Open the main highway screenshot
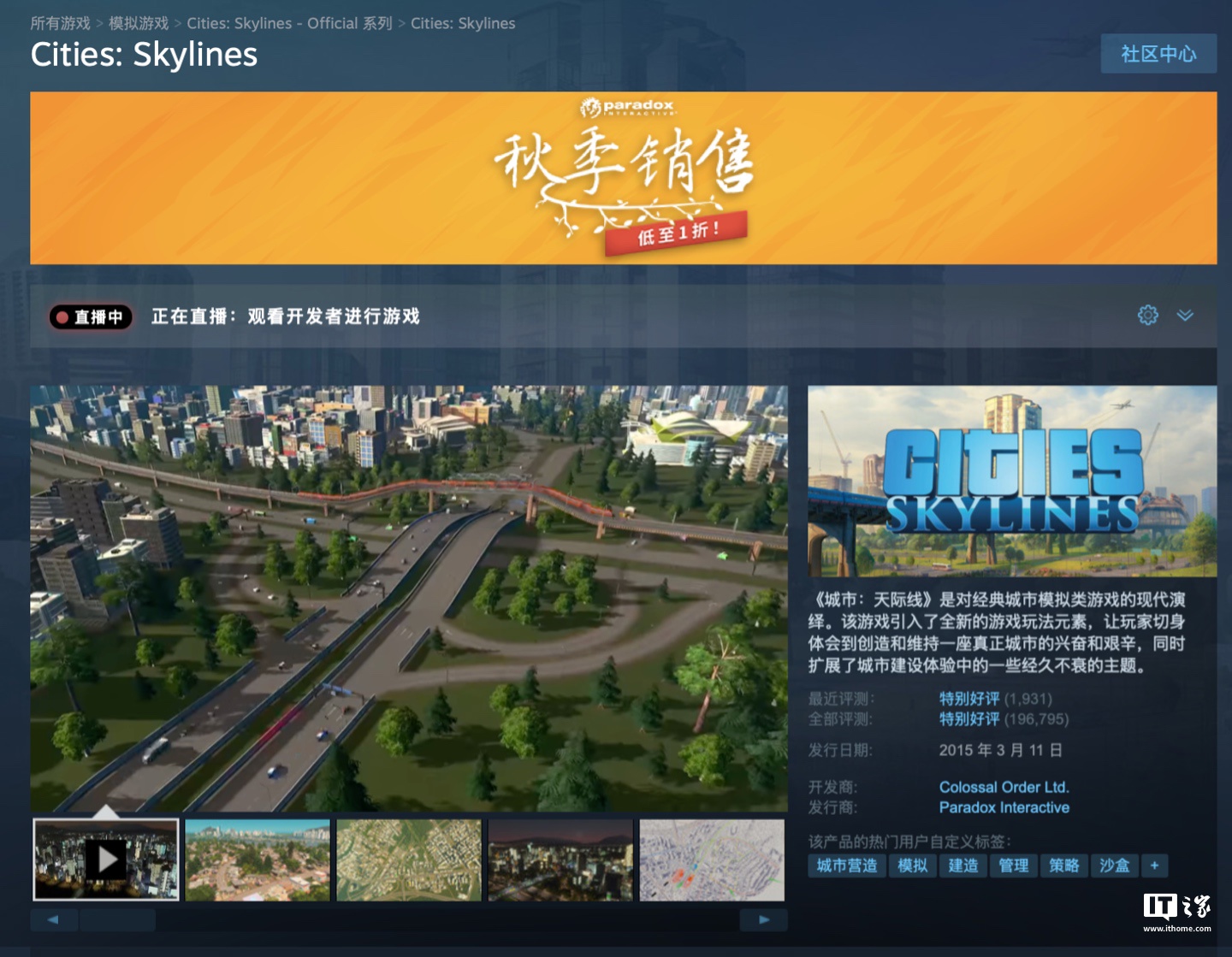Image resolution: width=1232 pixels, height=957 pixels. pos(409,599)
